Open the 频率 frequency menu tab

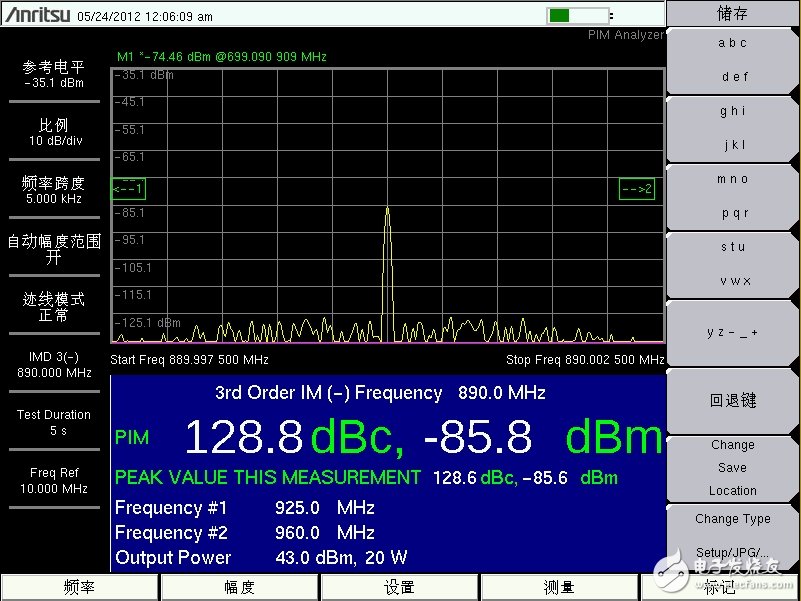point(80,587)
